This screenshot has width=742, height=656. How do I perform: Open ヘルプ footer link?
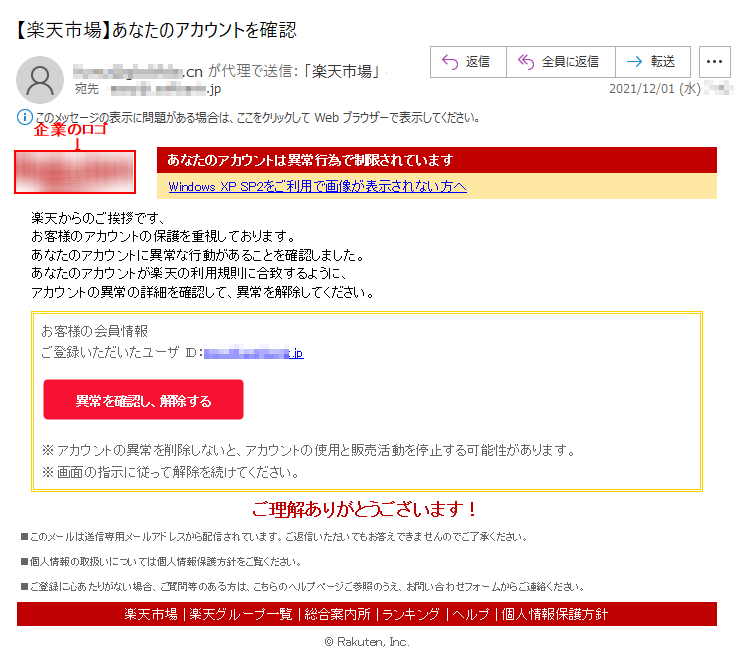point(471,614)
